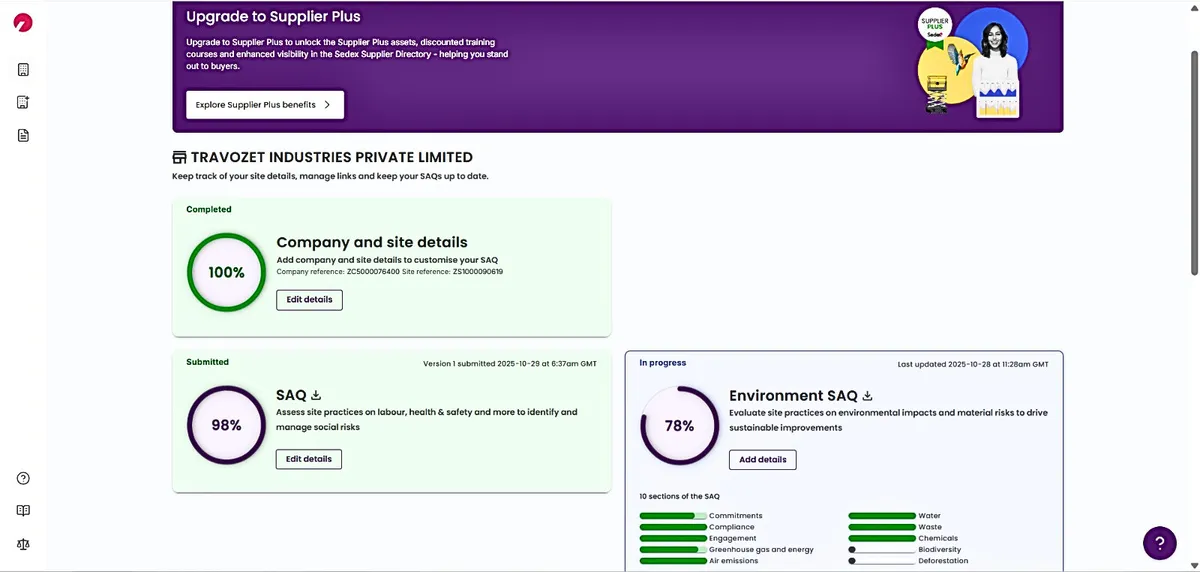The width and height of the screenshot is (1200, 572).
Task: Click the arrow chevron in Explore Supplier Plus
Action: pyautogui.click(x=327, y=105)
